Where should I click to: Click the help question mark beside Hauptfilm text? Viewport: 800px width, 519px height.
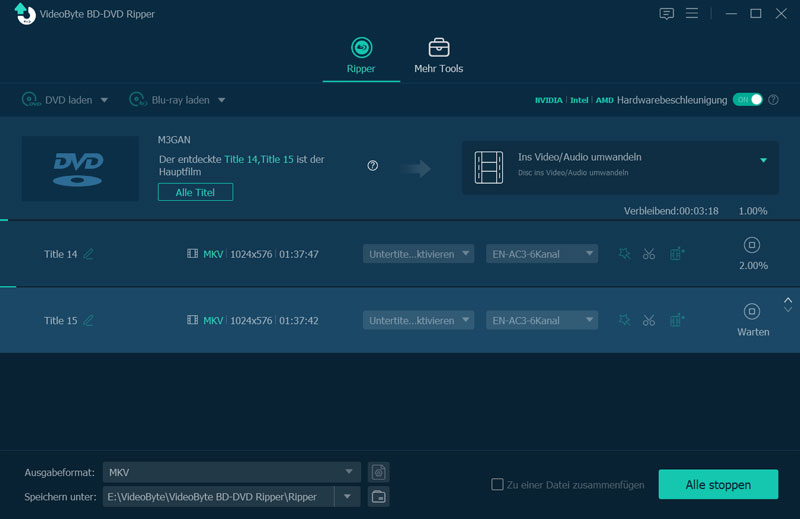373,166
